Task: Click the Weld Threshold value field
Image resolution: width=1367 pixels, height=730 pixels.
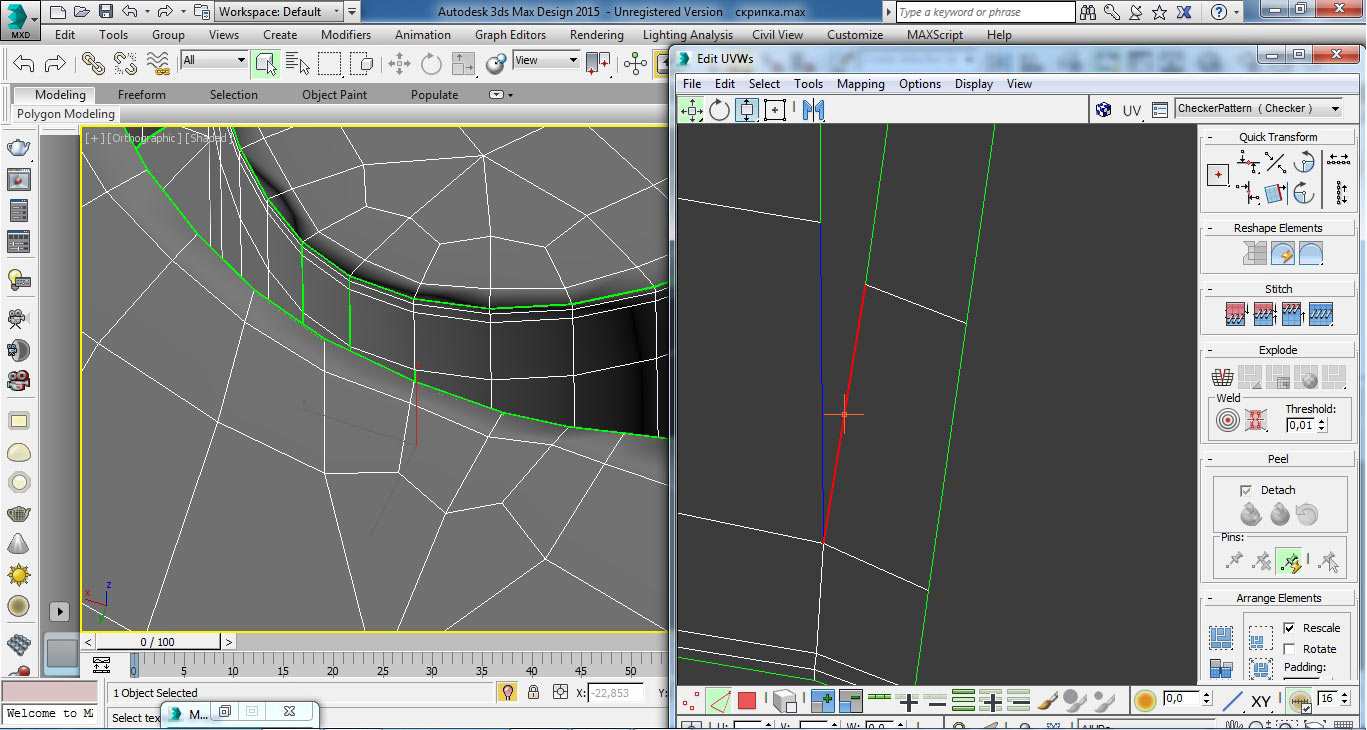Action: pos(1300,425)
